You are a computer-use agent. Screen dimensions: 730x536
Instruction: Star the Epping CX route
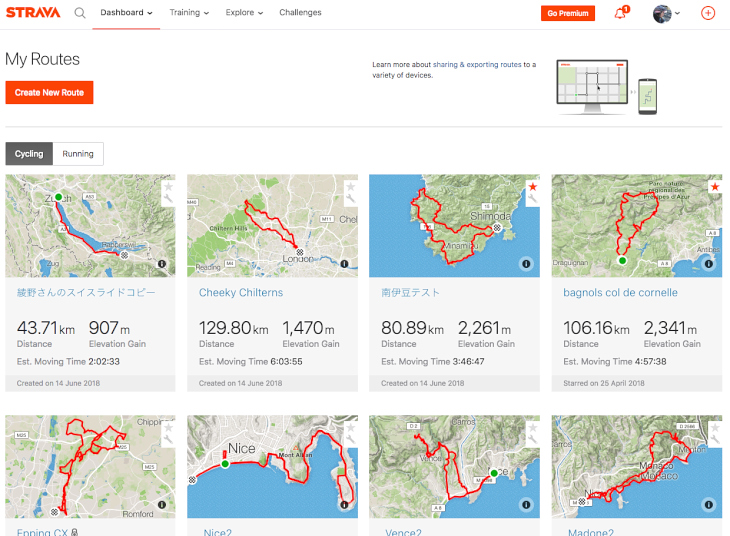(x=169, y=427)
